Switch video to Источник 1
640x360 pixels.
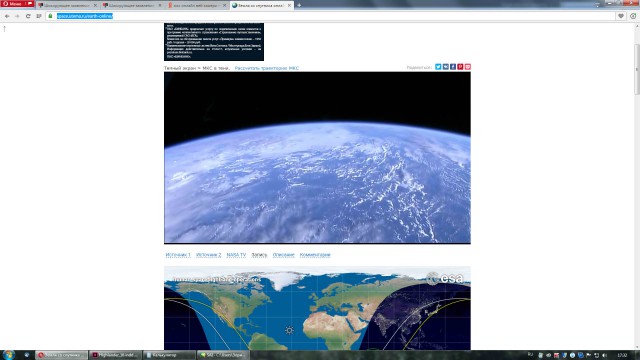[178, 255]
